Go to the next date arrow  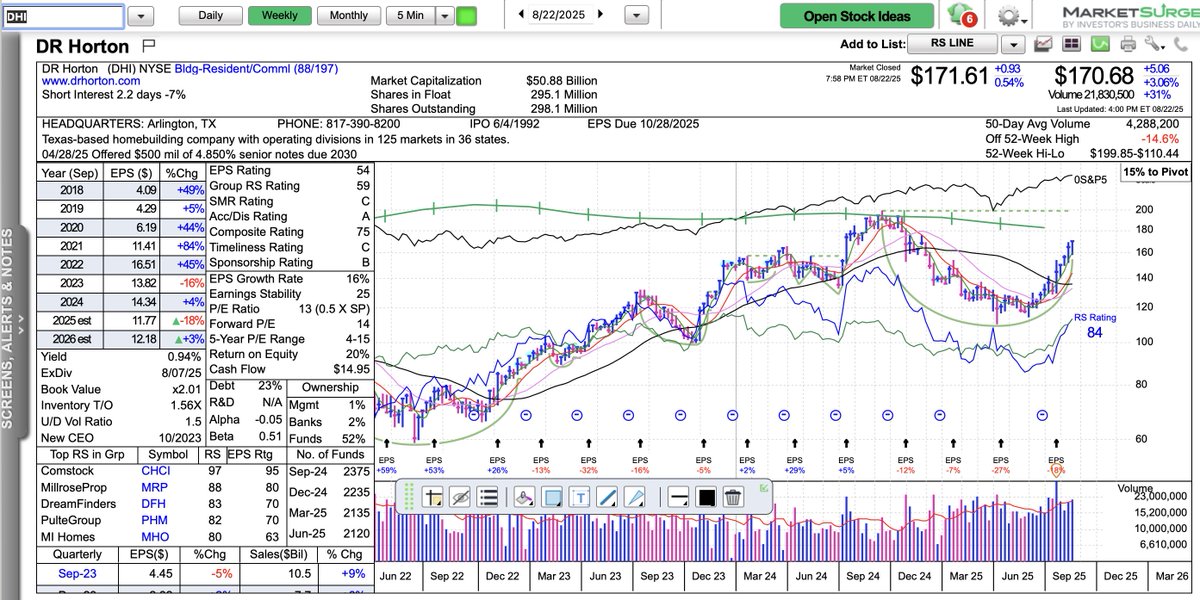point(600,15)
